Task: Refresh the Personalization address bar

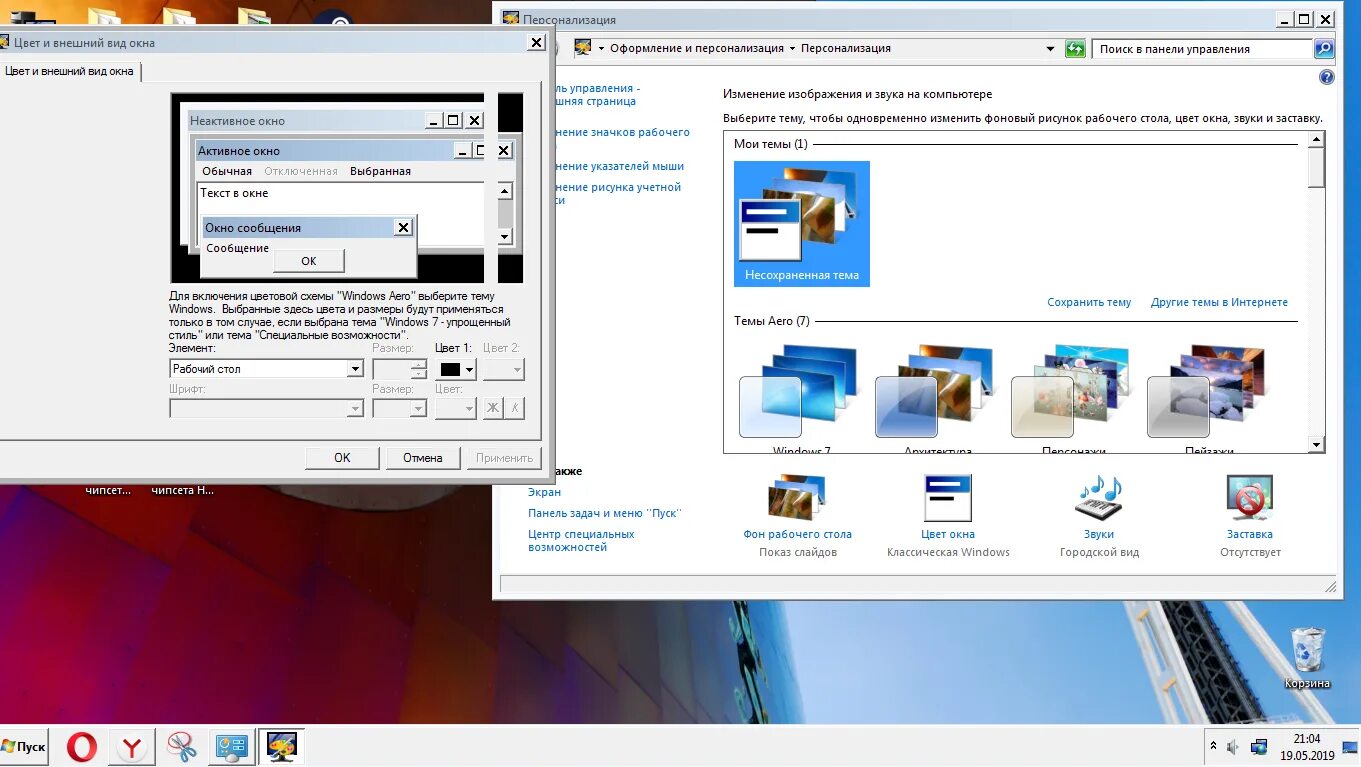Action: point(1075,48)
